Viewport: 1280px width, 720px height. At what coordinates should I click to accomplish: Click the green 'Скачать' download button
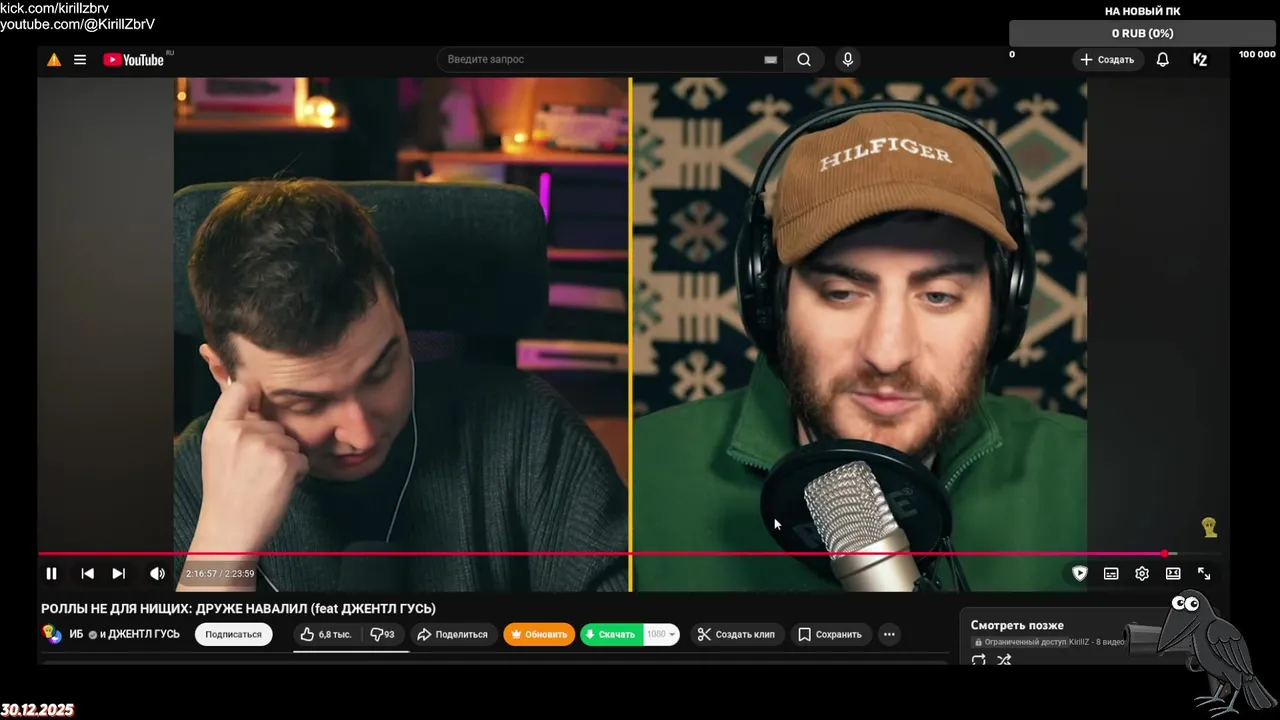pos(611,634)
